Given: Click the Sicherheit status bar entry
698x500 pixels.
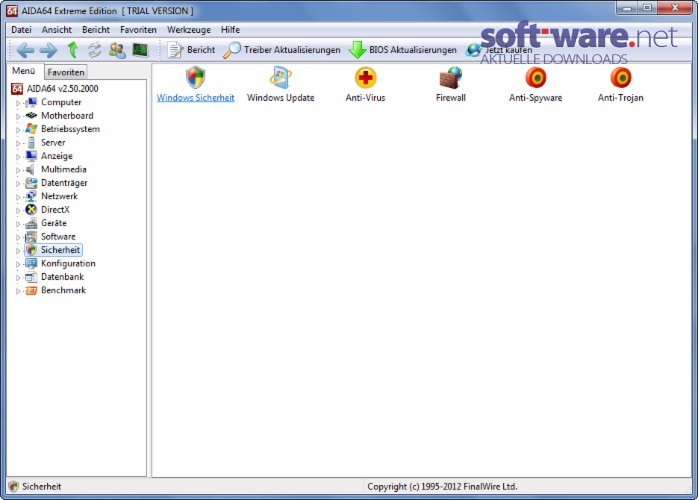Looking at the screenshot, I should [x=35, y=487].
